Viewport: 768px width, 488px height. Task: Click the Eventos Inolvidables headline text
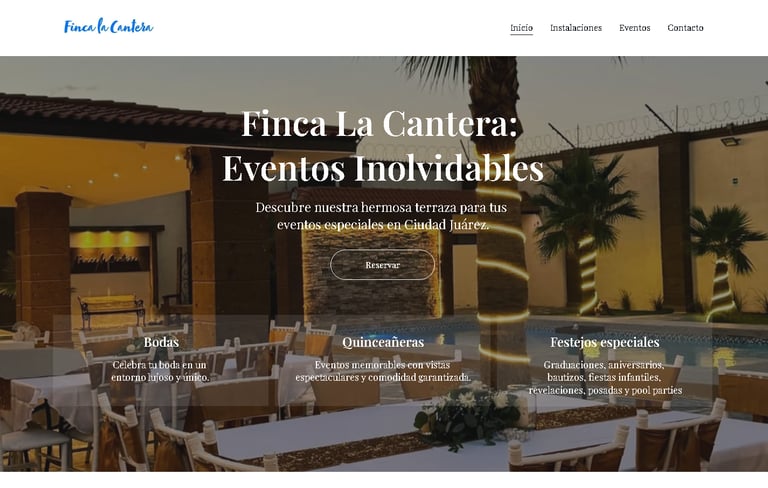(383, 168)
